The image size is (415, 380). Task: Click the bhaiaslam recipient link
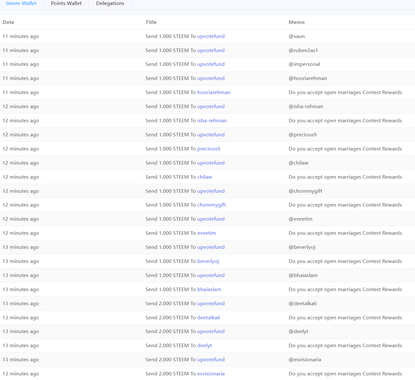tap(209, 289)
